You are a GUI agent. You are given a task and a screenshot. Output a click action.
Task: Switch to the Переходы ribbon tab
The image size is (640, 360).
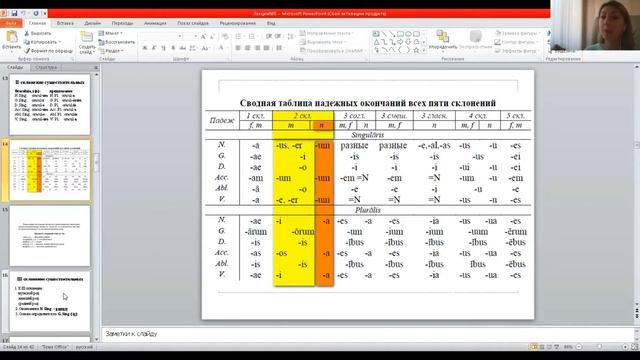[x=122, y=23]
